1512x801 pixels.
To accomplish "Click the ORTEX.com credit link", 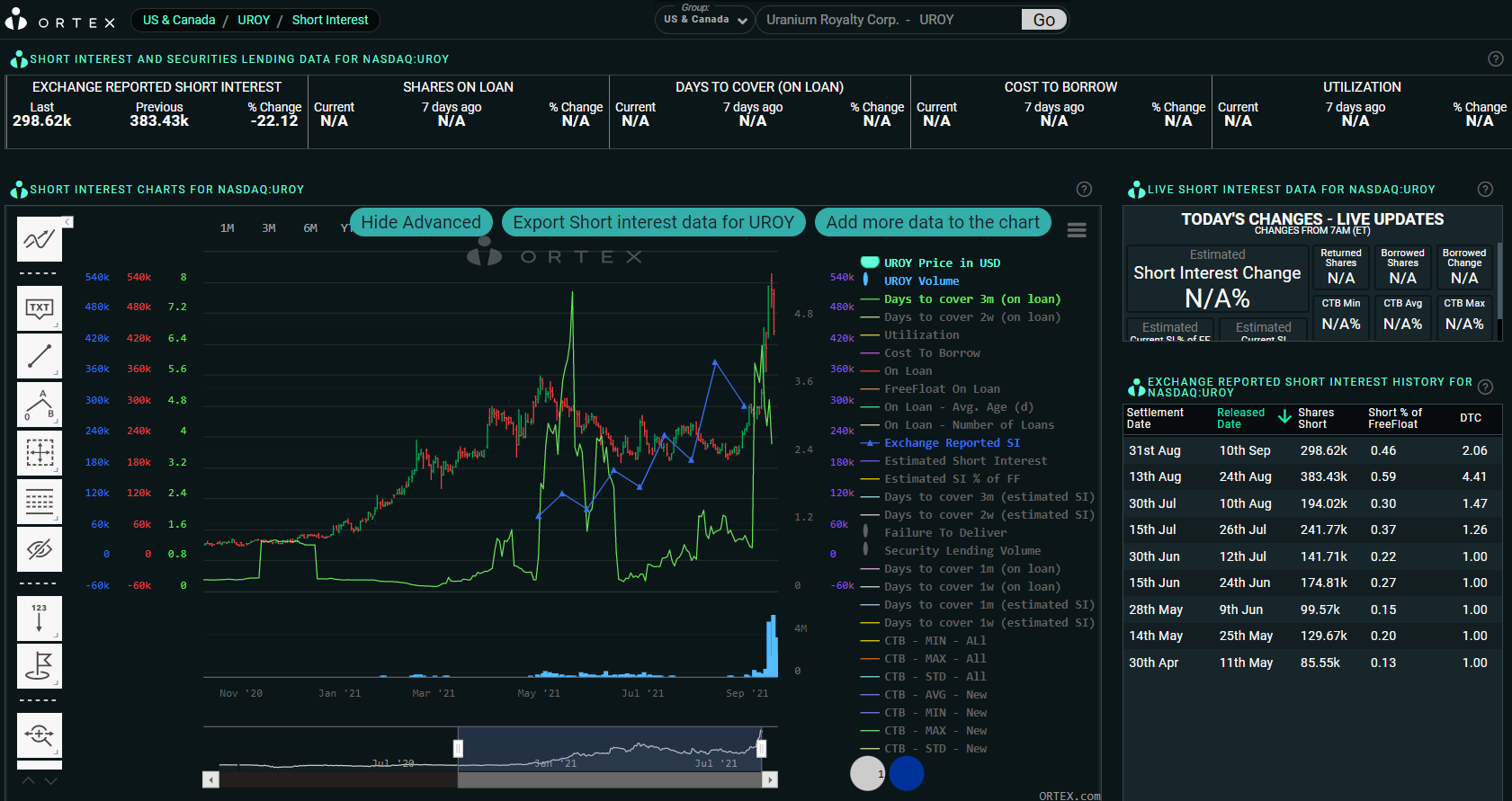I will (1069, 796).
